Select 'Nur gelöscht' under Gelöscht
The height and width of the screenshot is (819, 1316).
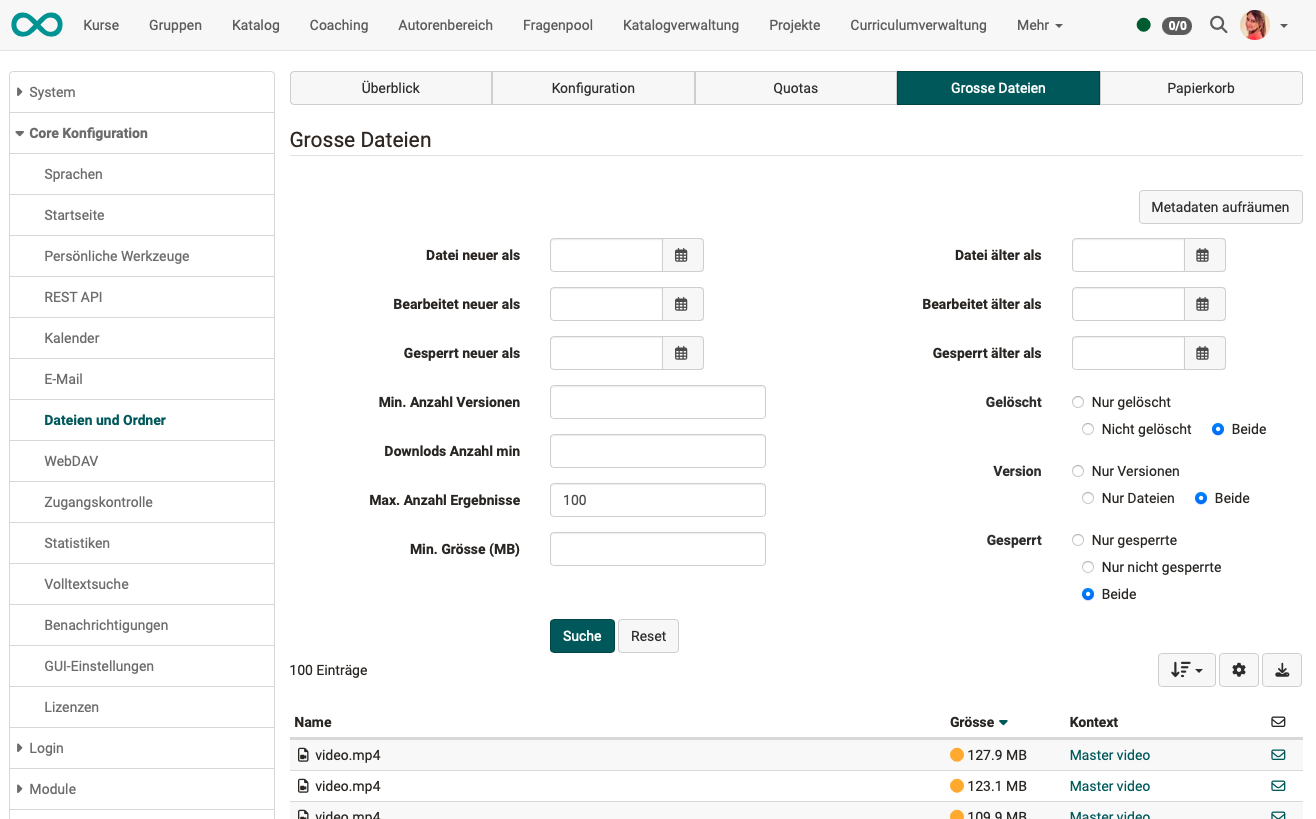point(1078,402)
